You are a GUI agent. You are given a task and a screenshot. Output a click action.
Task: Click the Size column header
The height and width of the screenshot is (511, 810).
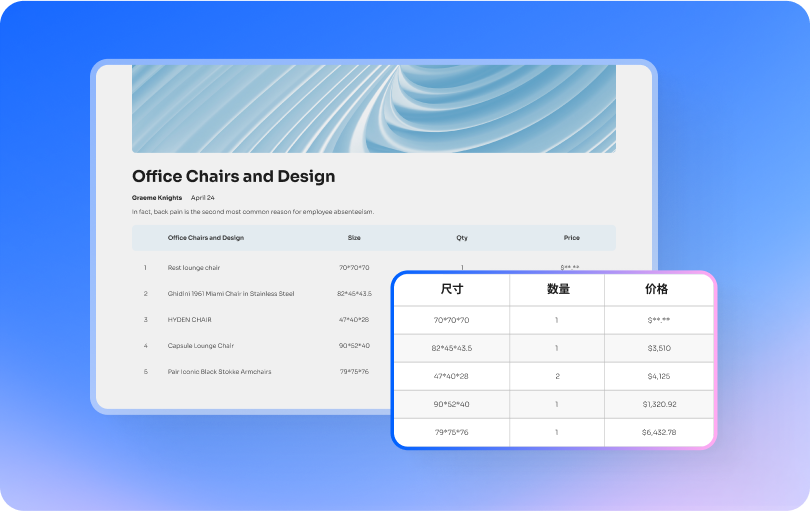(354, 238)
